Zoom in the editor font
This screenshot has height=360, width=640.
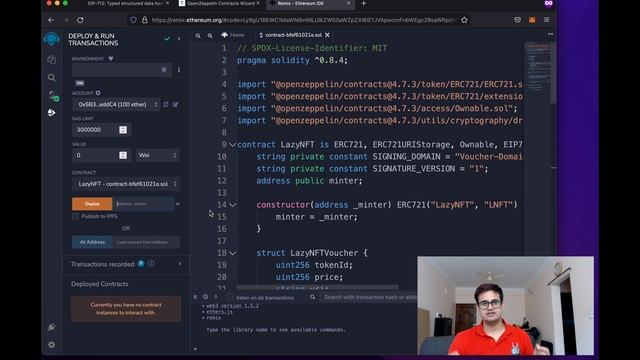tap(210, 36)
